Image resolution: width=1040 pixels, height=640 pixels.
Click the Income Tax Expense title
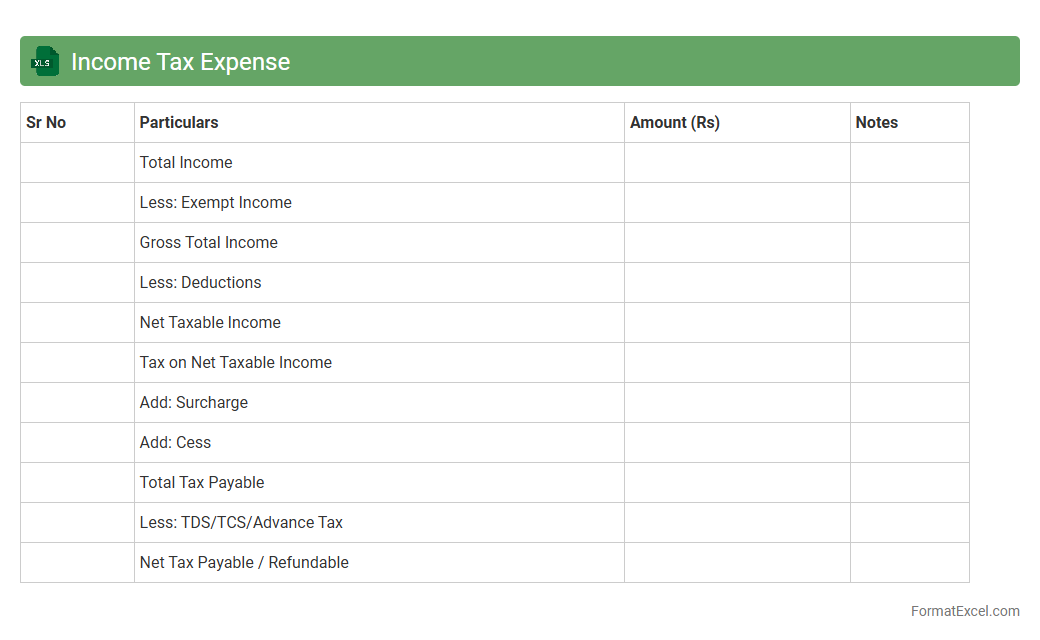click(x=180, y=62)
